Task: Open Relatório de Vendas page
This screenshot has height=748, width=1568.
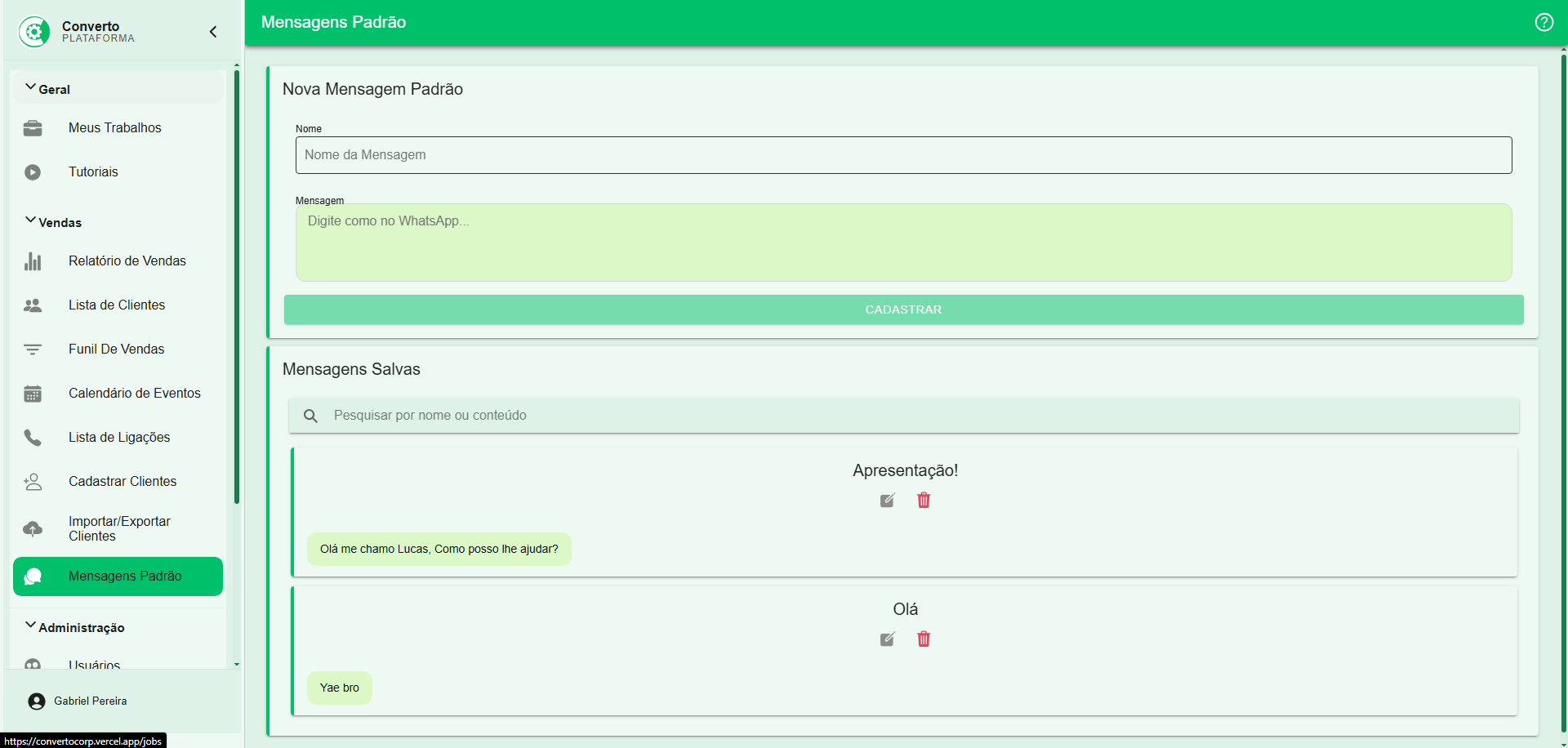Action: pos(127,261)
